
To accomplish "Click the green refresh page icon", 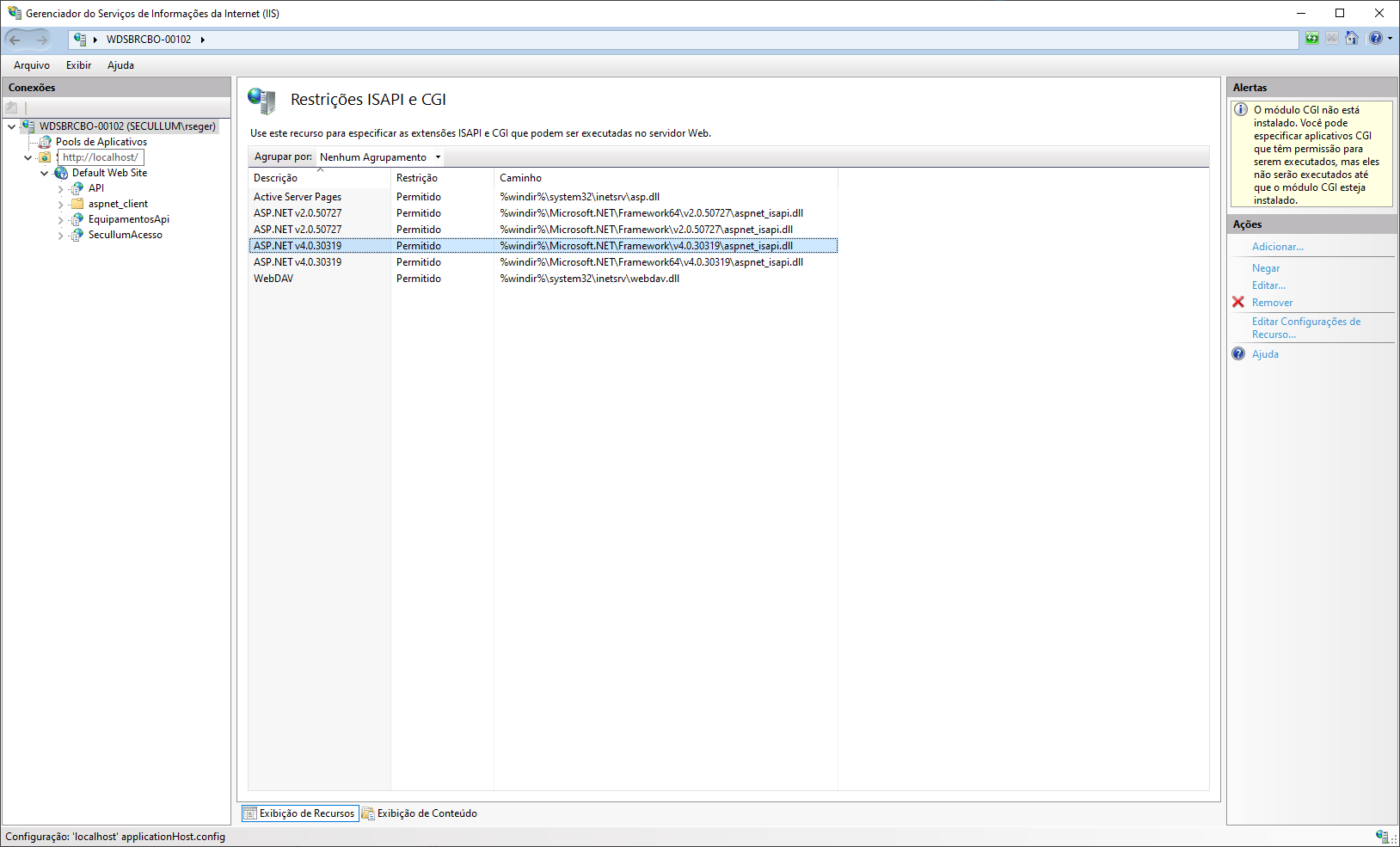I will click(1311, 39).
